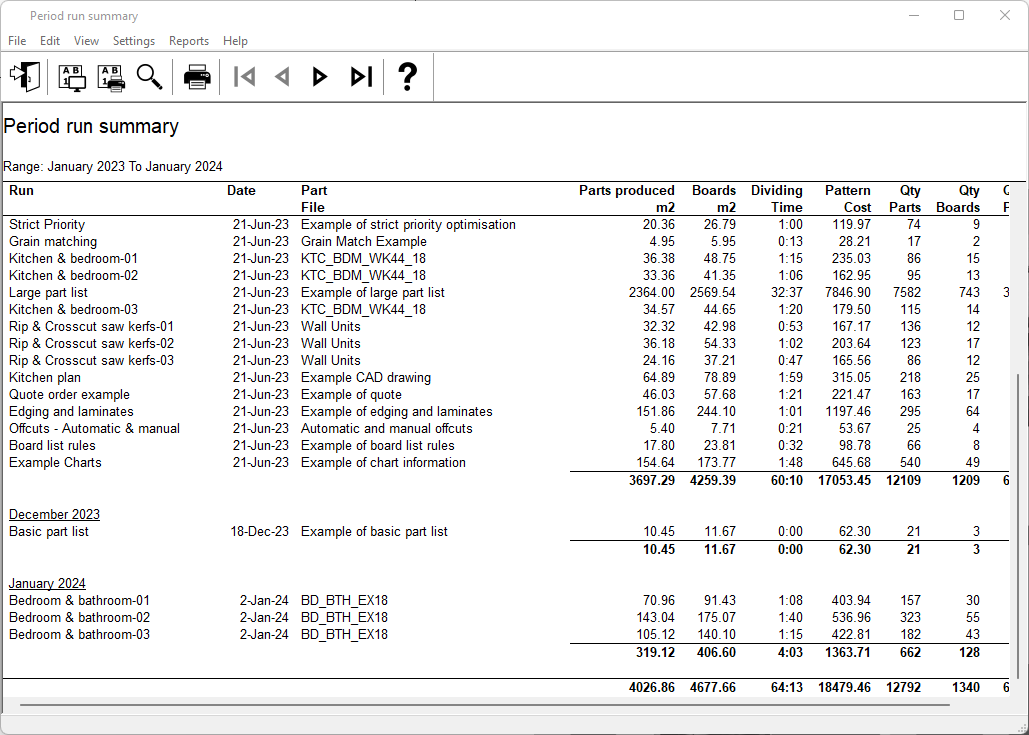Open the Settings menu

134,41
